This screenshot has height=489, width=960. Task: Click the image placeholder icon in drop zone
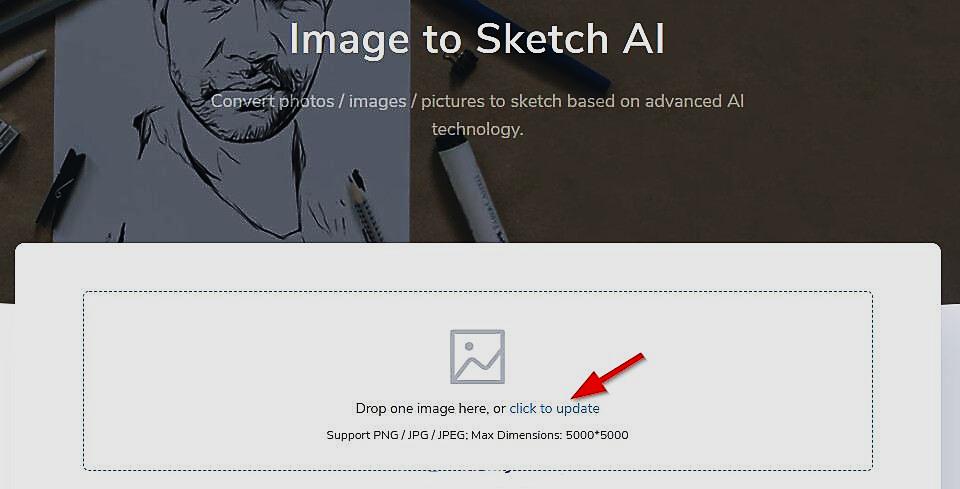pos(478,357)
